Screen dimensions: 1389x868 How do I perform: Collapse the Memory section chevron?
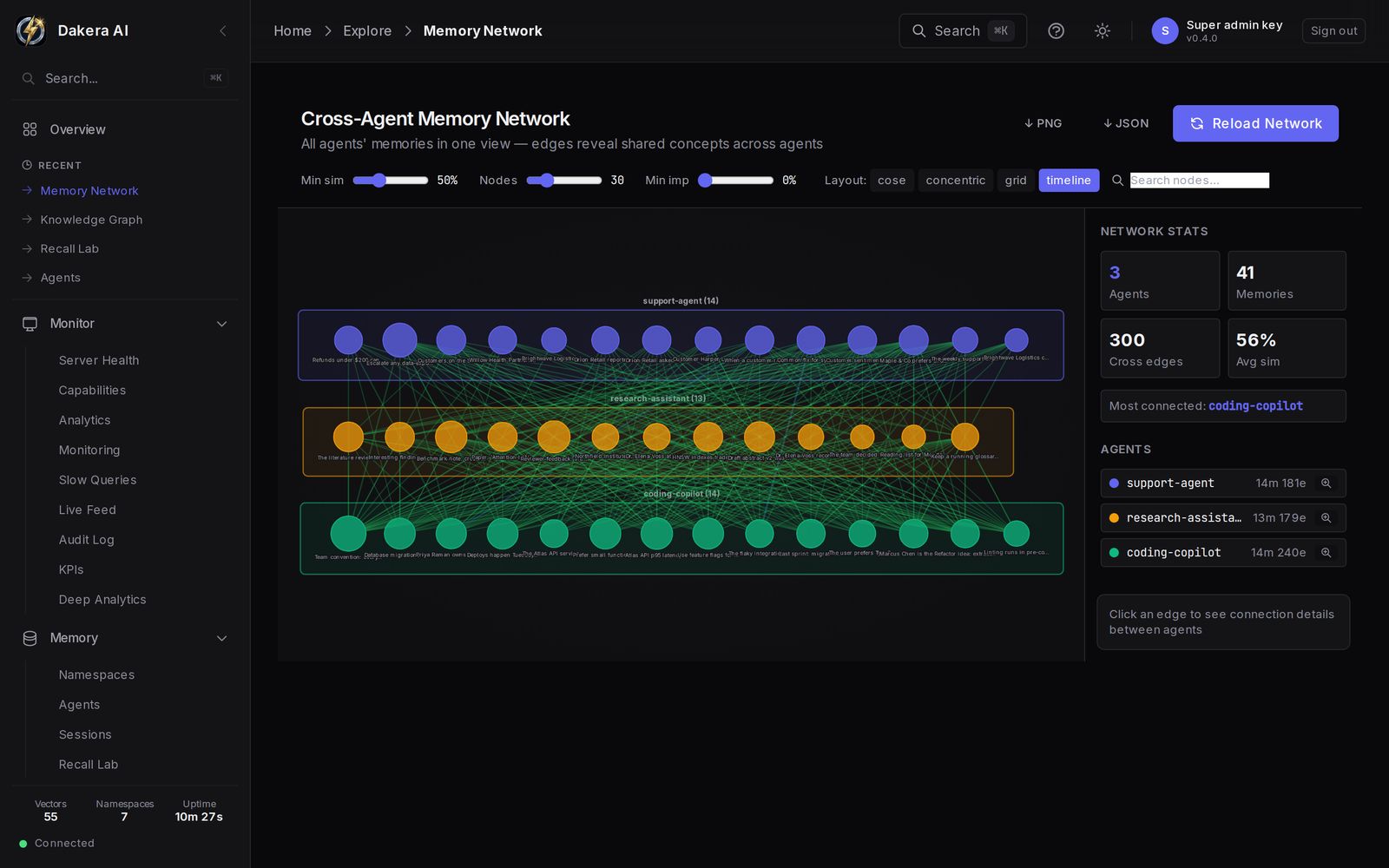(x=221, y=638)
